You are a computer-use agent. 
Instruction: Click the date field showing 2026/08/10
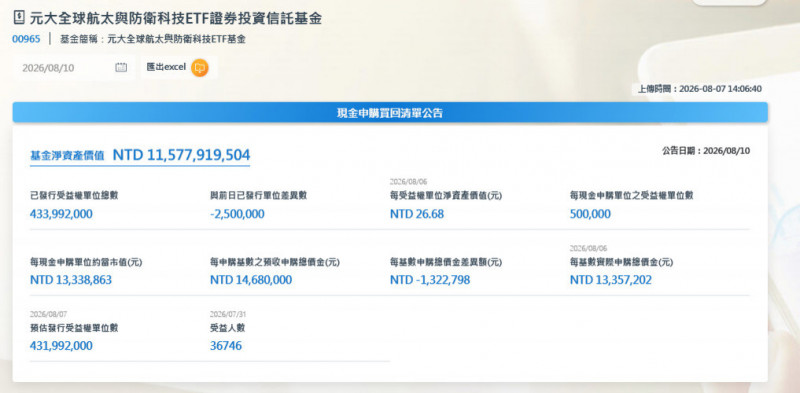point(74,67)
